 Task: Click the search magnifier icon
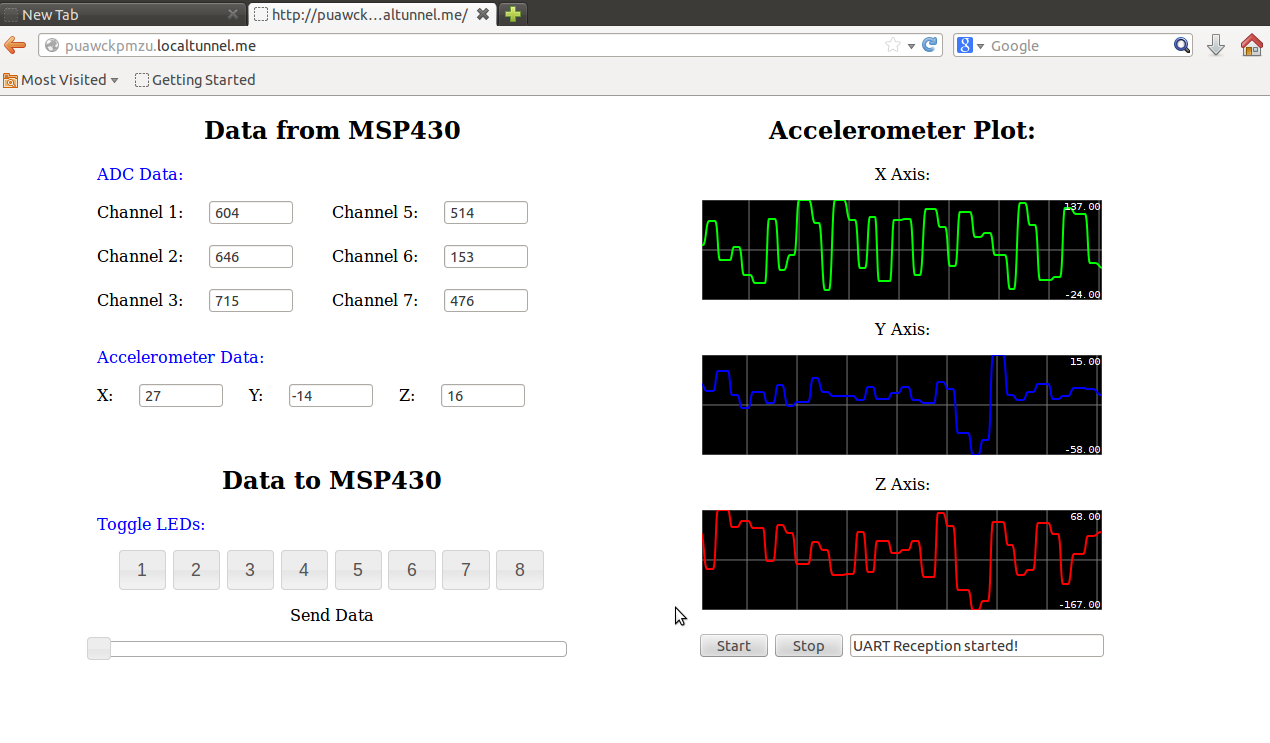(1181, 45)
